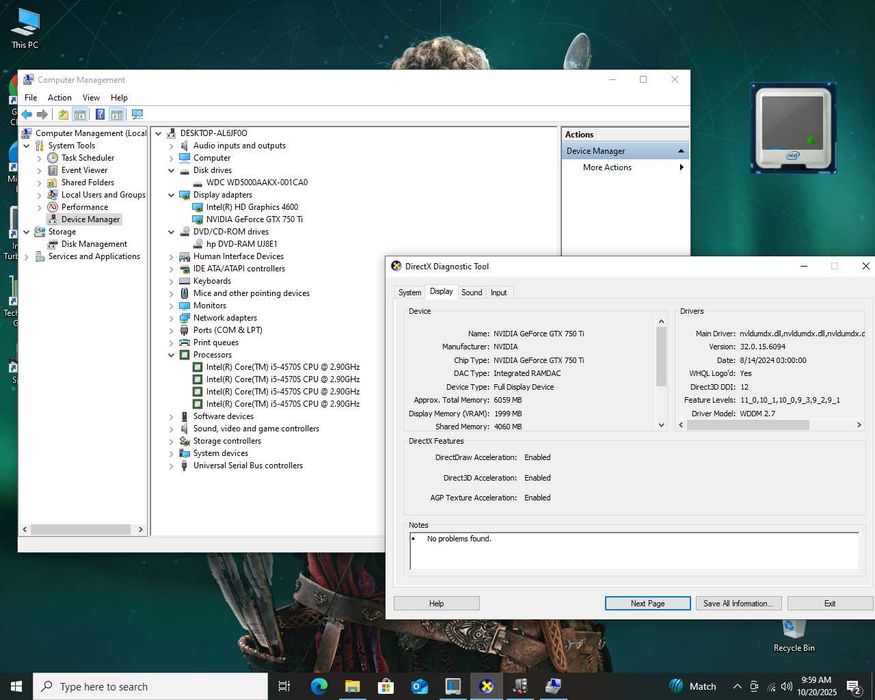Select Local Users and Groups node
Viewport: 875px width, 700px height.
click(103, 195)
